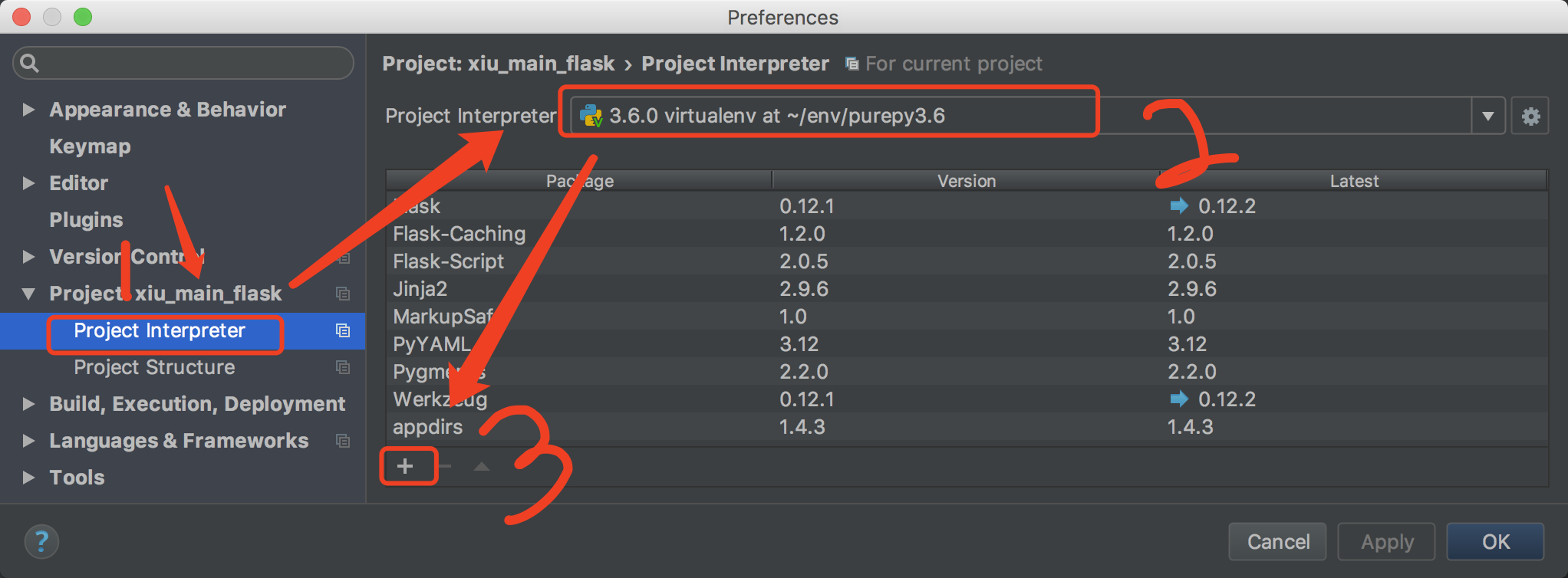Click the Cancel button
The height and width of the screenshot is (578, 1568).
[x=1278, y=542]
